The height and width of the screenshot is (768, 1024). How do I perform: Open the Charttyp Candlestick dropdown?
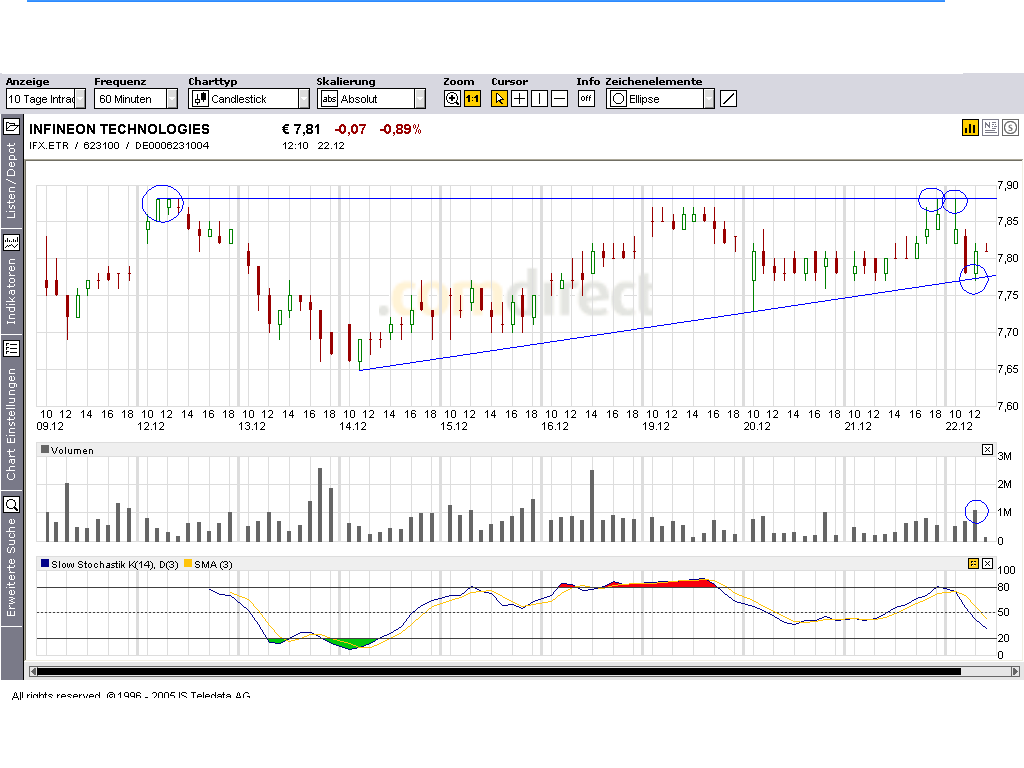pyautogui.click(x=249, y=99)
